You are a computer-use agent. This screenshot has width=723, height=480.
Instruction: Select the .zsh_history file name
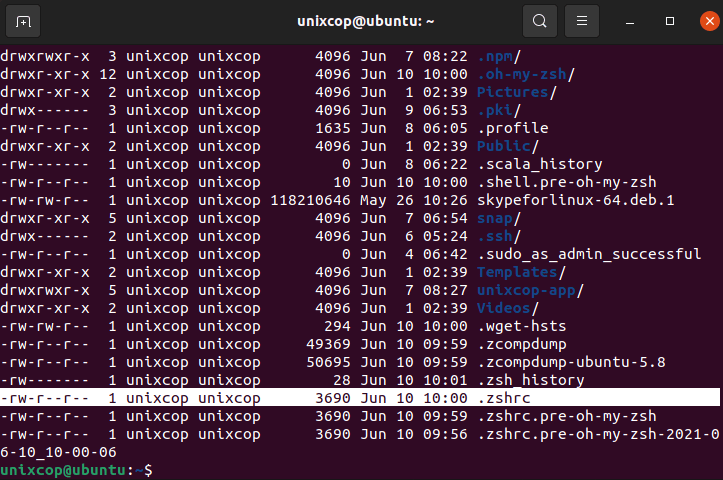pos(531,380)
